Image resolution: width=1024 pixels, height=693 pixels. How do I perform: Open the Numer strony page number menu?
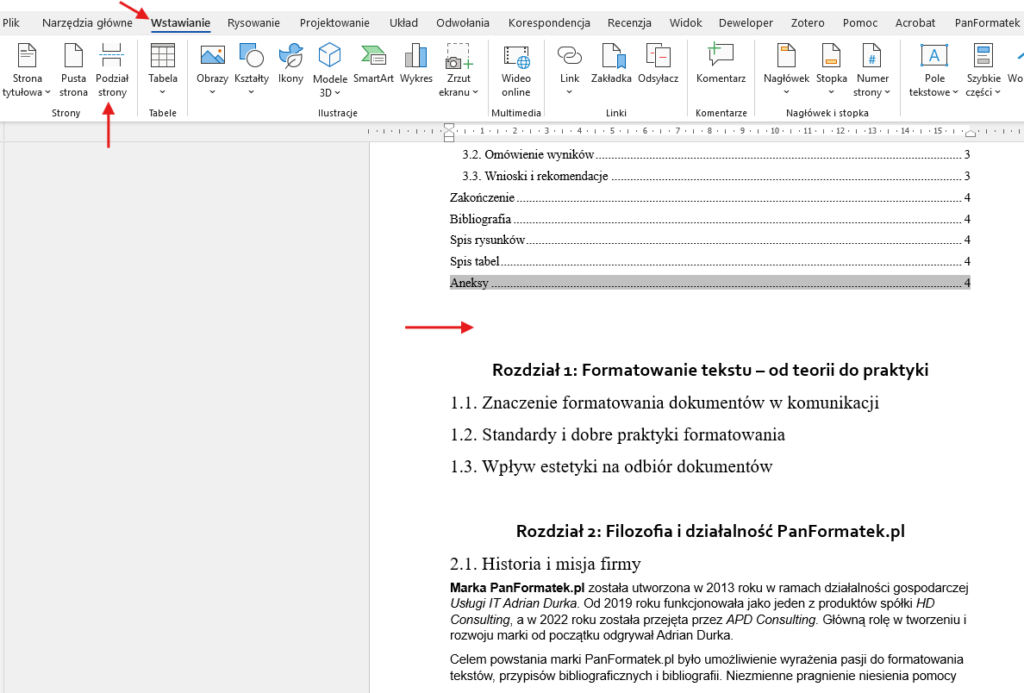click(872, 70)
